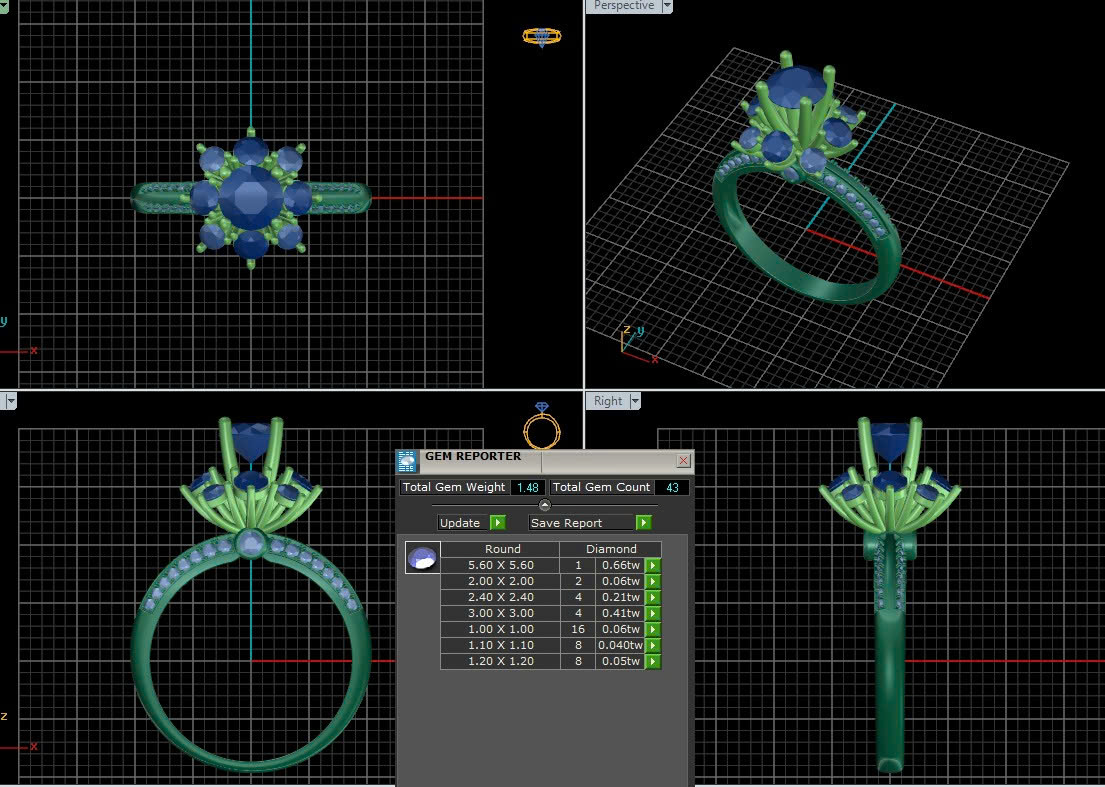Click the Gem Reporter title bar icon
Viewport: 1105px width, 787px height.
tap(407, 460)
